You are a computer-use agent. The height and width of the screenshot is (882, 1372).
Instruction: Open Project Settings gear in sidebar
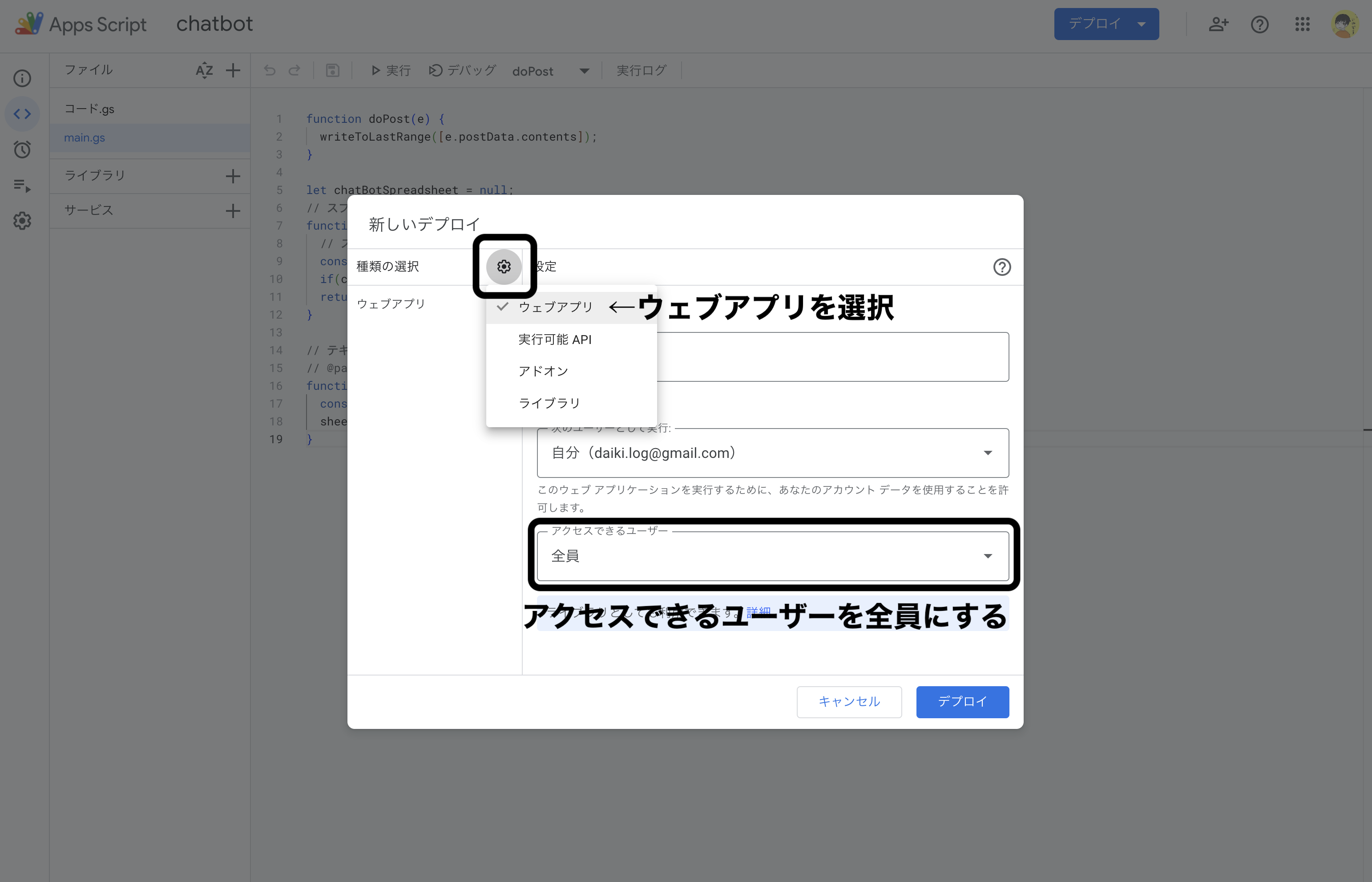pyautogui.click(x=22, y=221)
